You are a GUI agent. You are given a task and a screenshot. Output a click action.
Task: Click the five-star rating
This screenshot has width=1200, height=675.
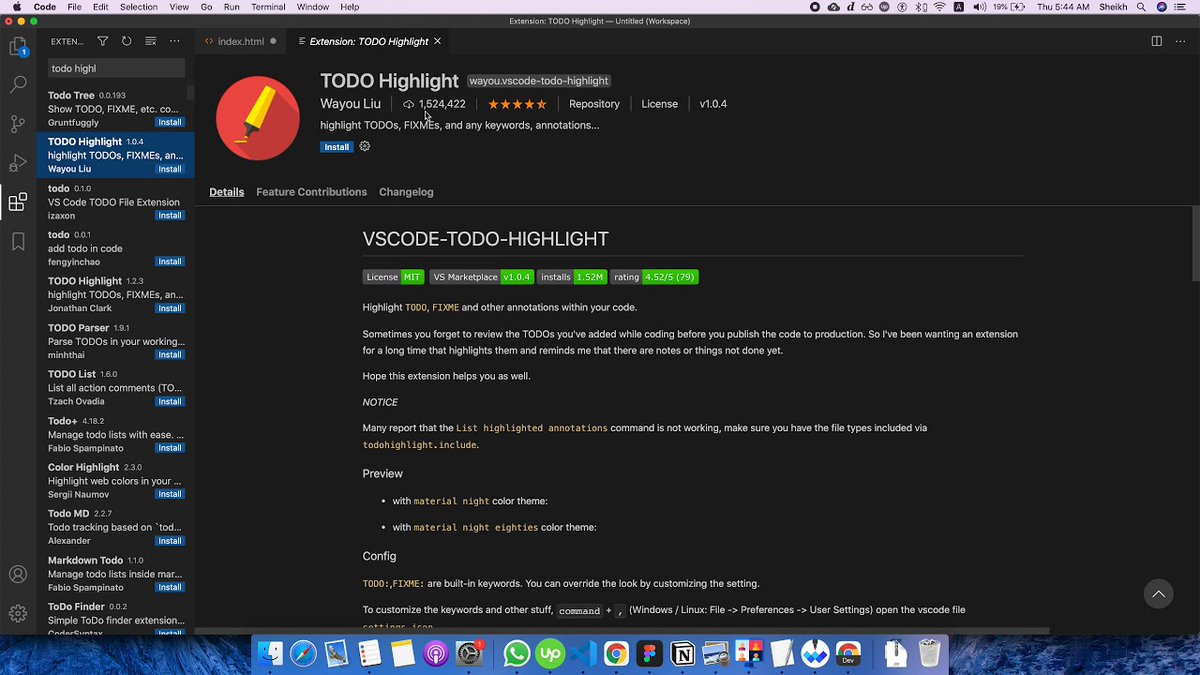[x=517, y=104]
